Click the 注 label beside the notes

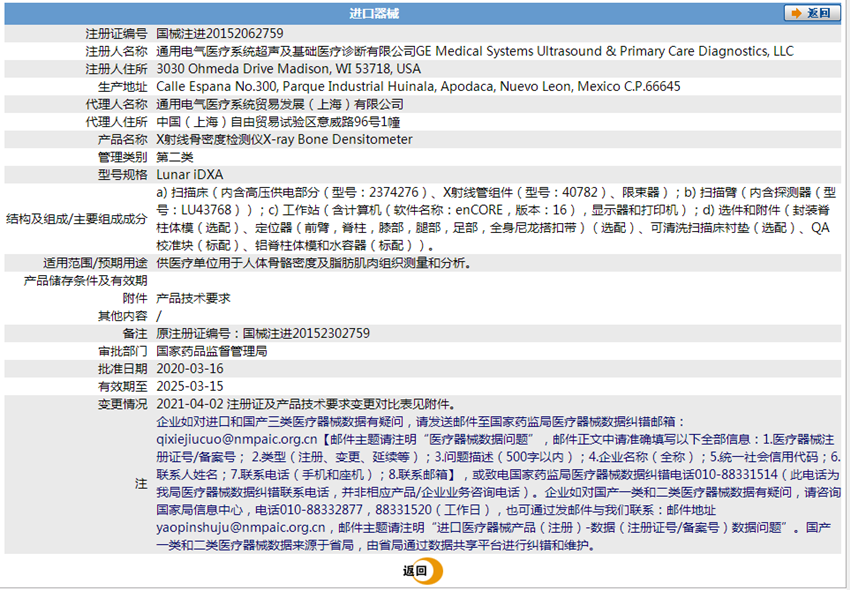(x=141, y=483)
